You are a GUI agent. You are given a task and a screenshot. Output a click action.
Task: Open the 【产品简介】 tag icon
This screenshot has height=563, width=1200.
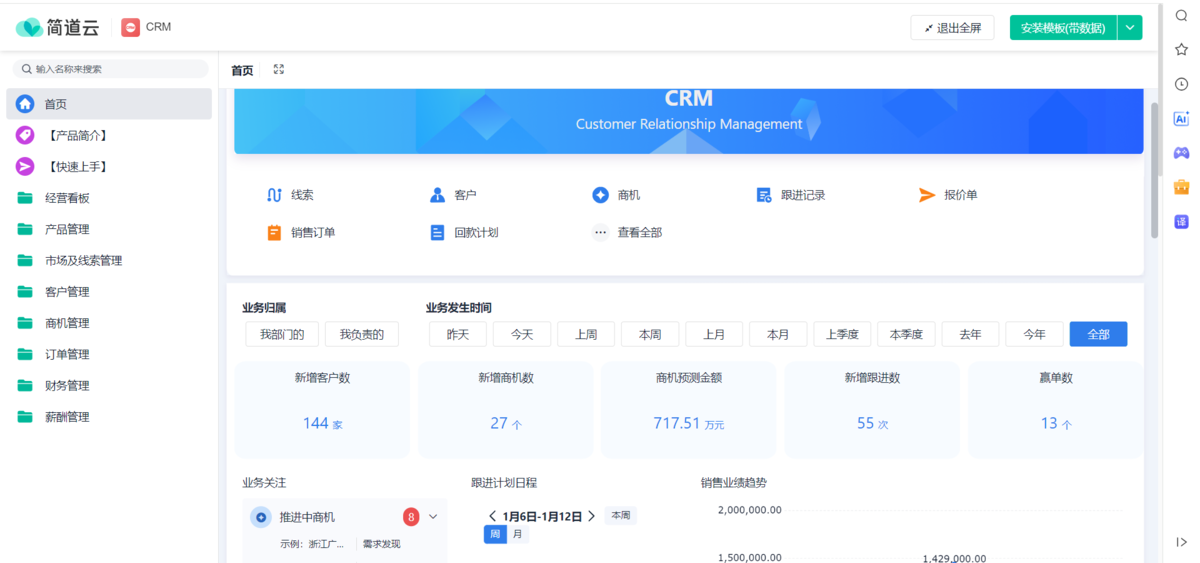25,135
